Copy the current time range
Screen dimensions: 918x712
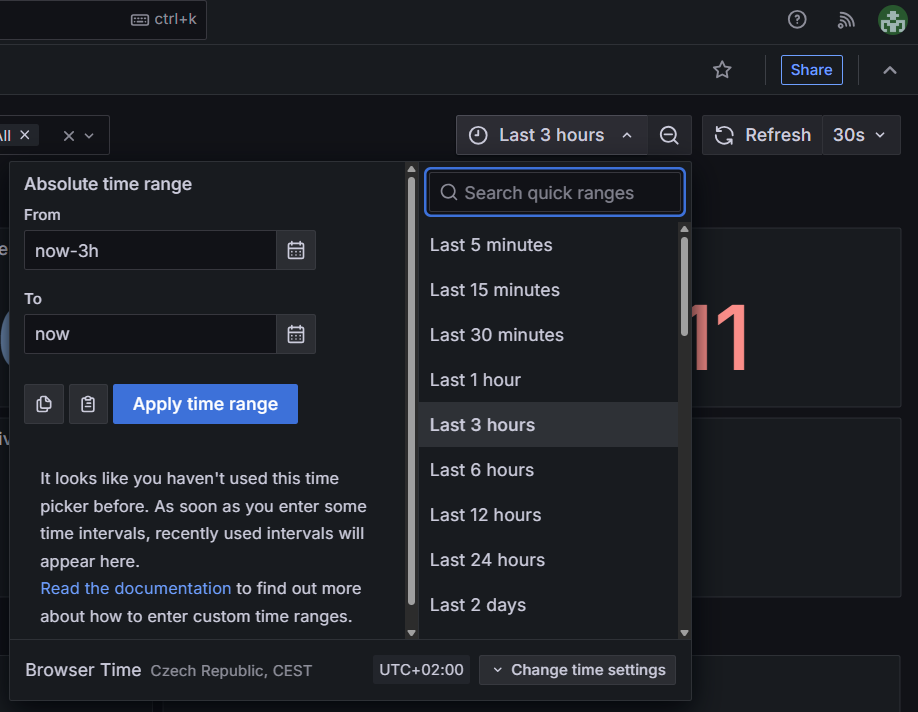pos(44,404)
